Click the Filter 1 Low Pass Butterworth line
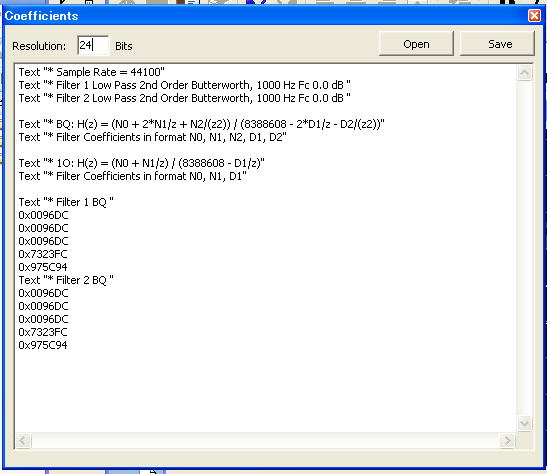The image size is (547, 474). coord(185,85)
